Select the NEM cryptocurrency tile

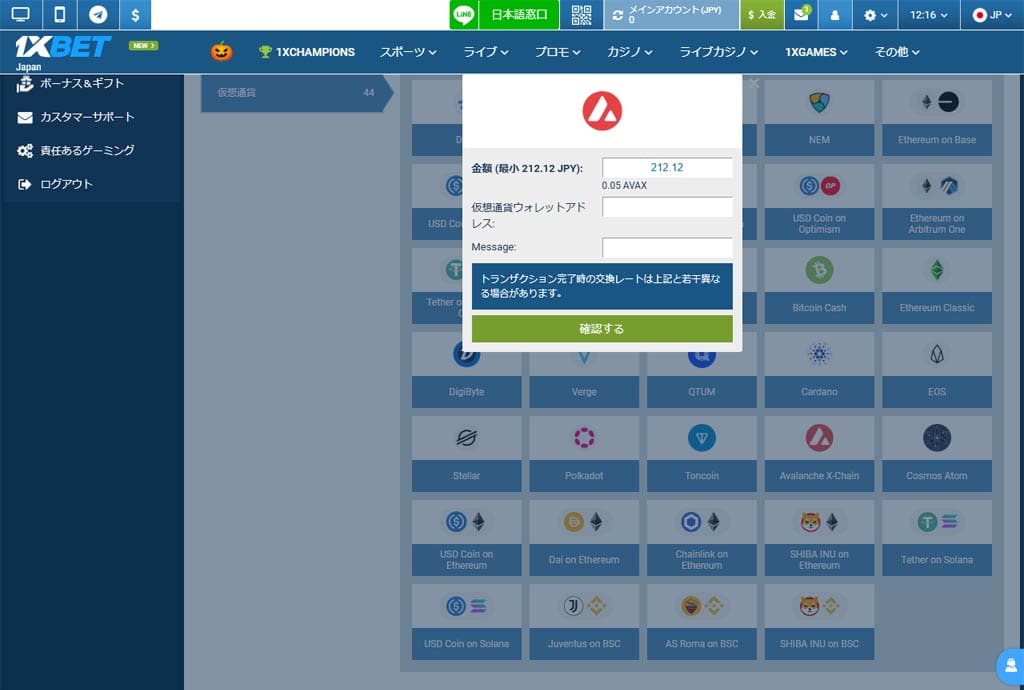tap(819, 118)
